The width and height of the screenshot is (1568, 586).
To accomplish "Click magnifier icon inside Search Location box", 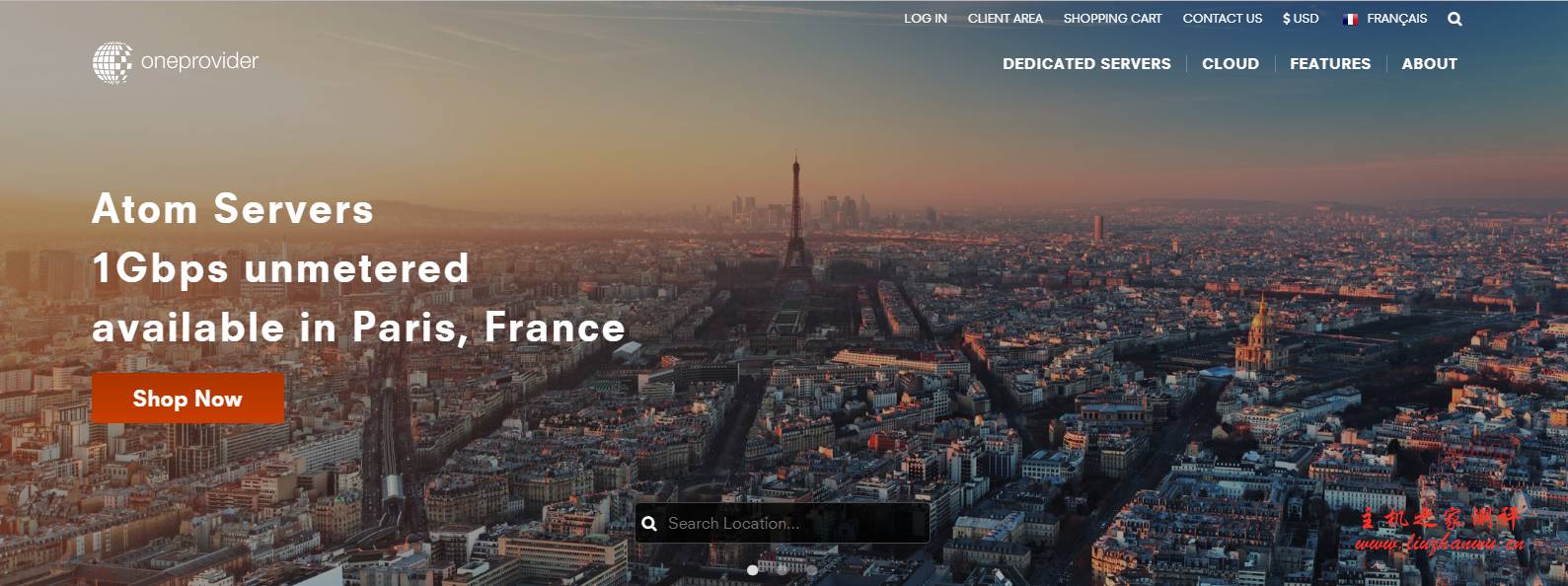I will click(x=649, y=524).
